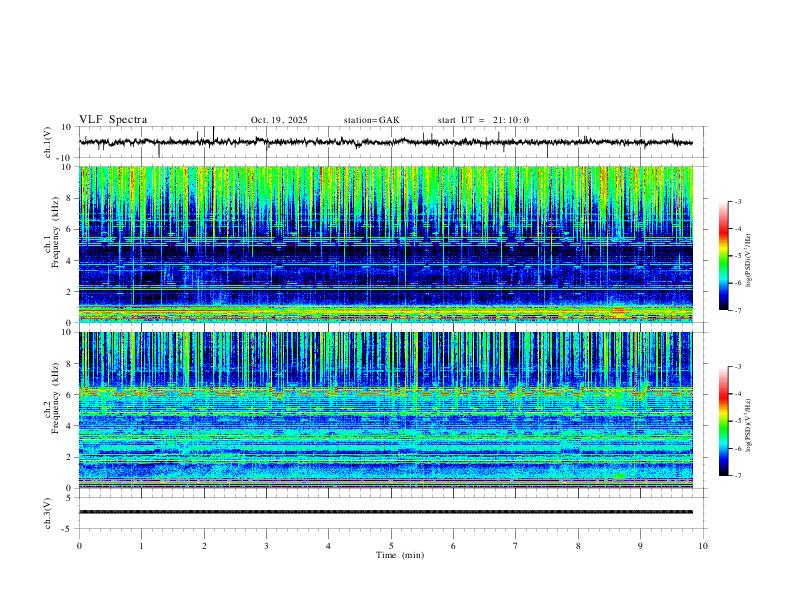The width and height of the screenshot is (792, 612).
Task: Click the 'ch.2 Frequency (kHz)' axis label
Action: click(51, 397)
